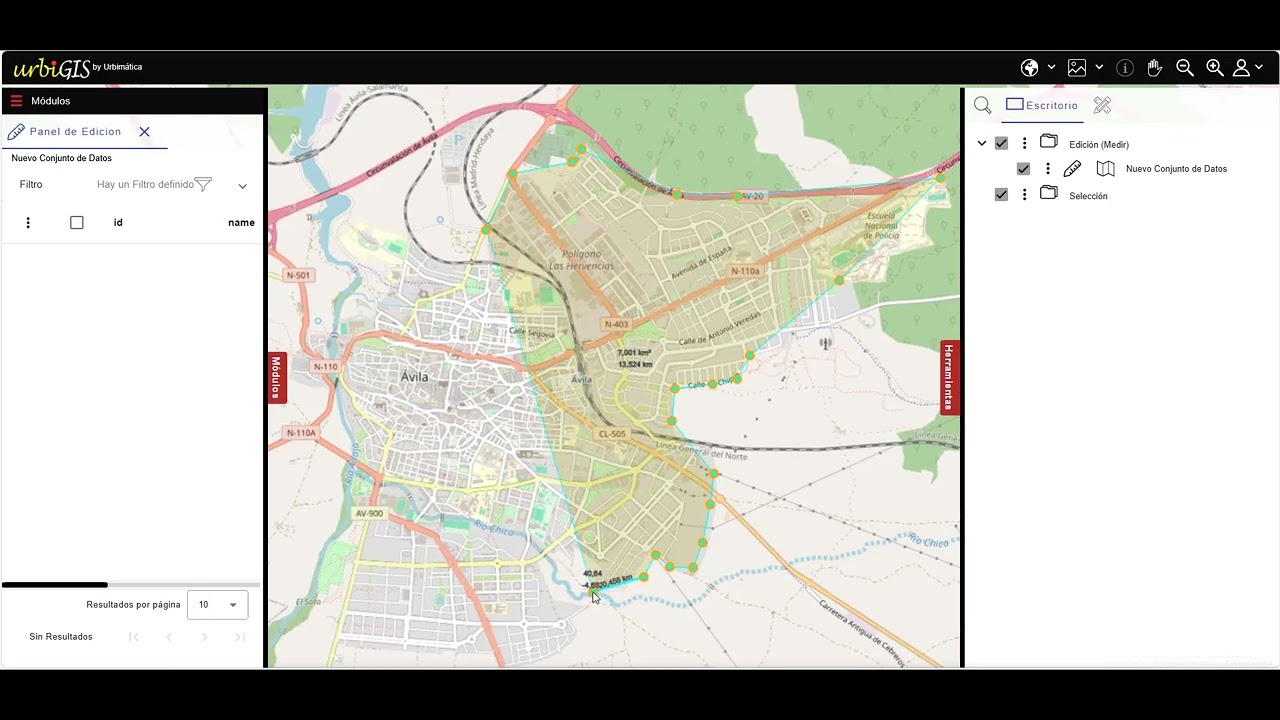
Task: Close the Panel de Edicion tab
Action: 144,132
